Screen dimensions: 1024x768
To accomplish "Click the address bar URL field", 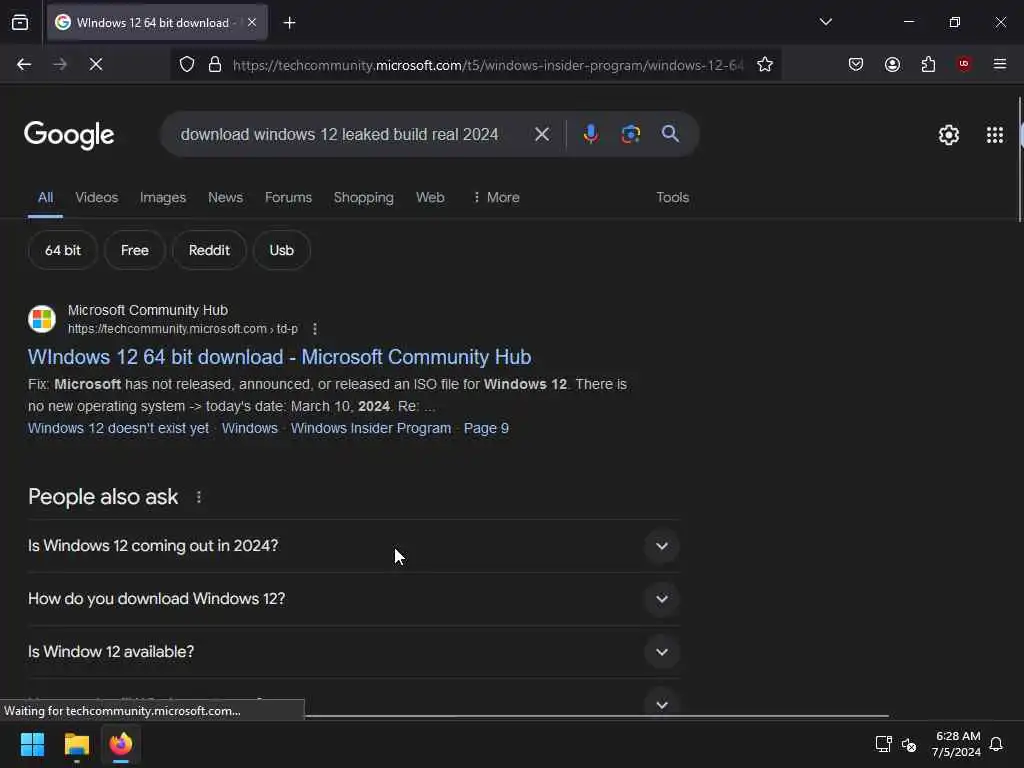I will pos(488,65).
